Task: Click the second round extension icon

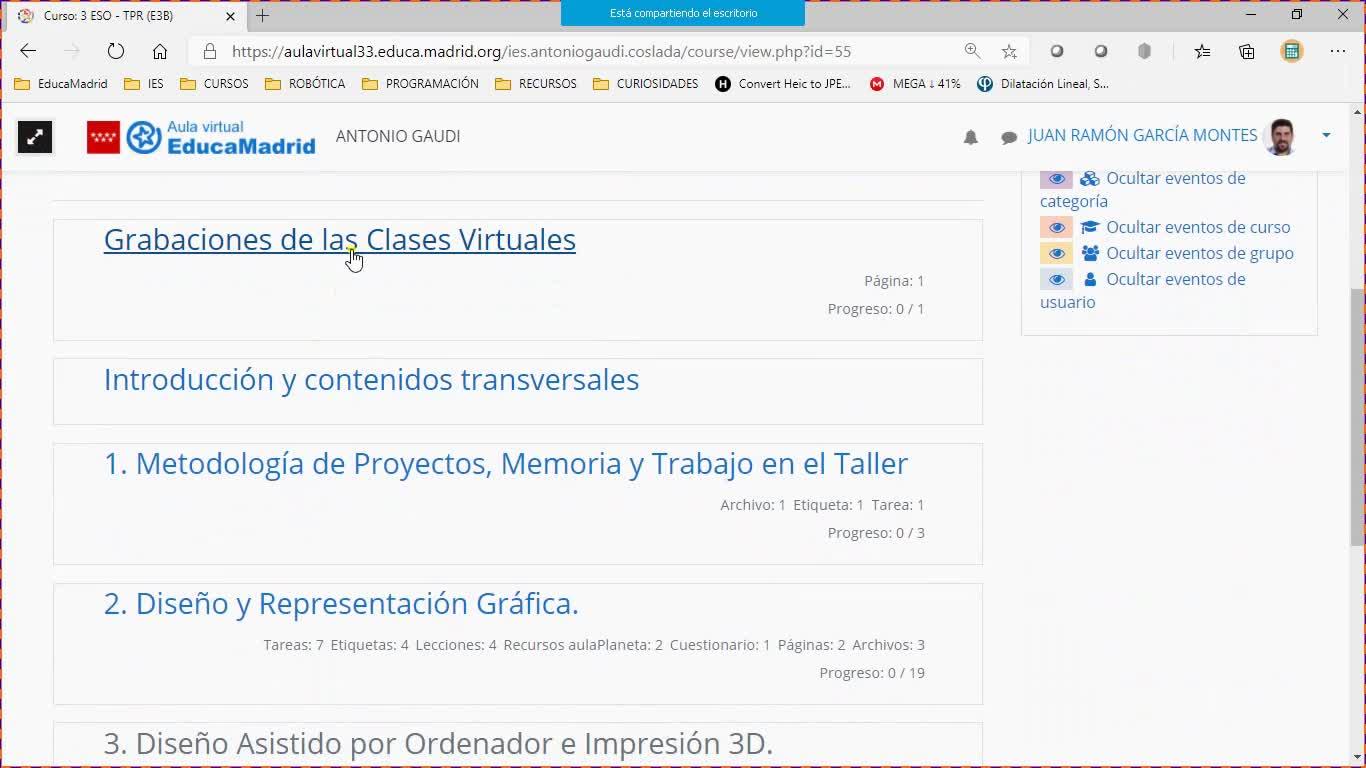Action: pyautogui.click(x=1101, y=51)
